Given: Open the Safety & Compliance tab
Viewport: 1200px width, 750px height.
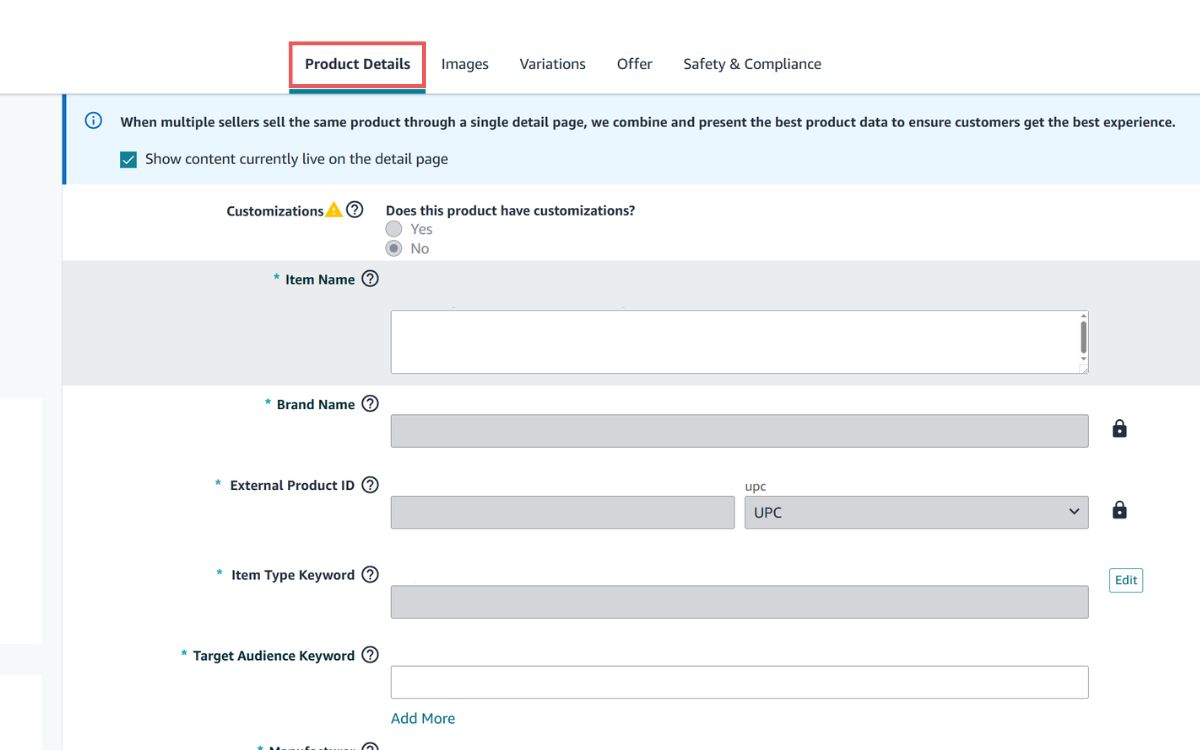Looking at the screenshot, I should pyautogui.click(x=752, y=64).
